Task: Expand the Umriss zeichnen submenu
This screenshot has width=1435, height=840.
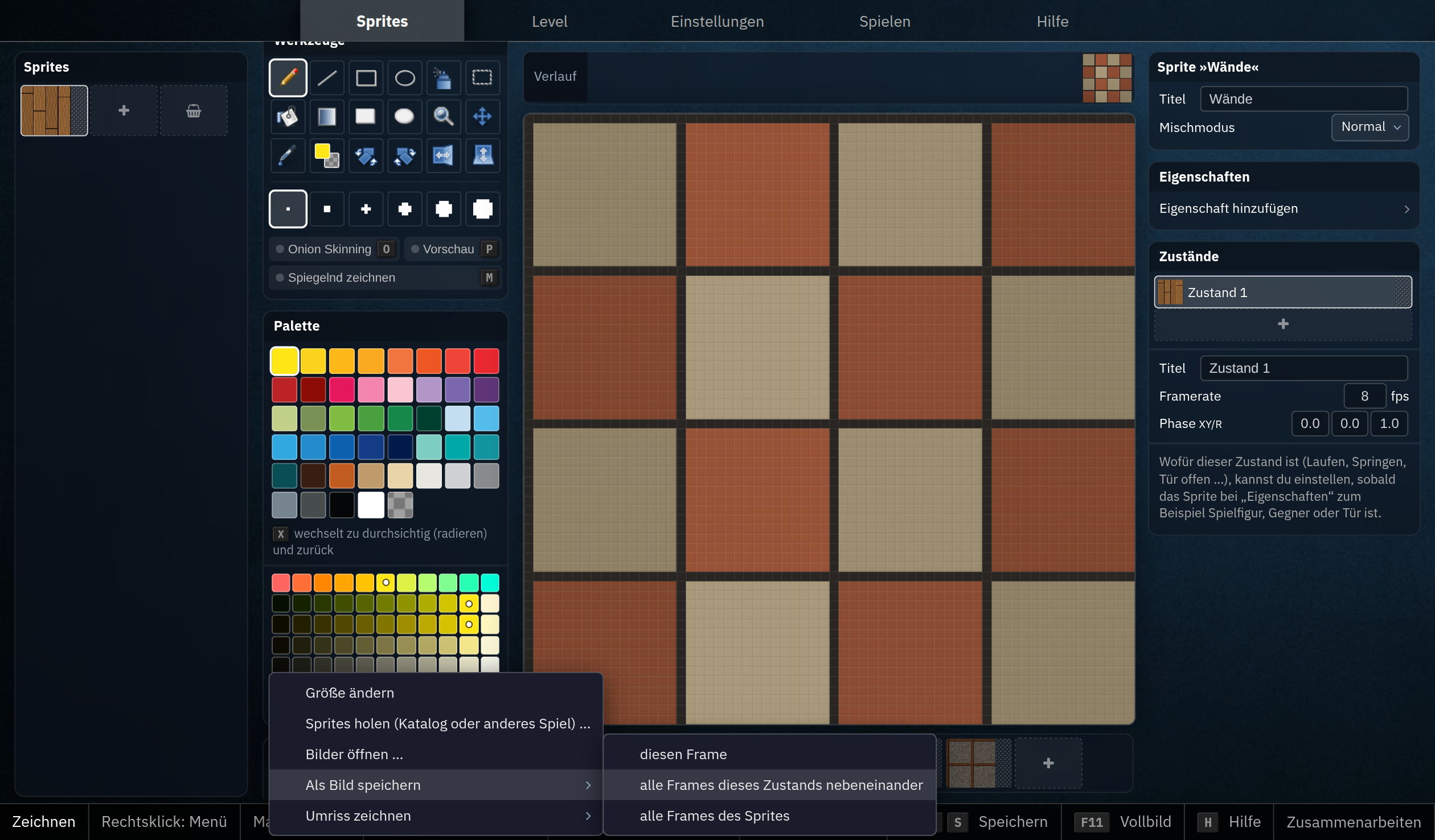Action: point(436,816)
